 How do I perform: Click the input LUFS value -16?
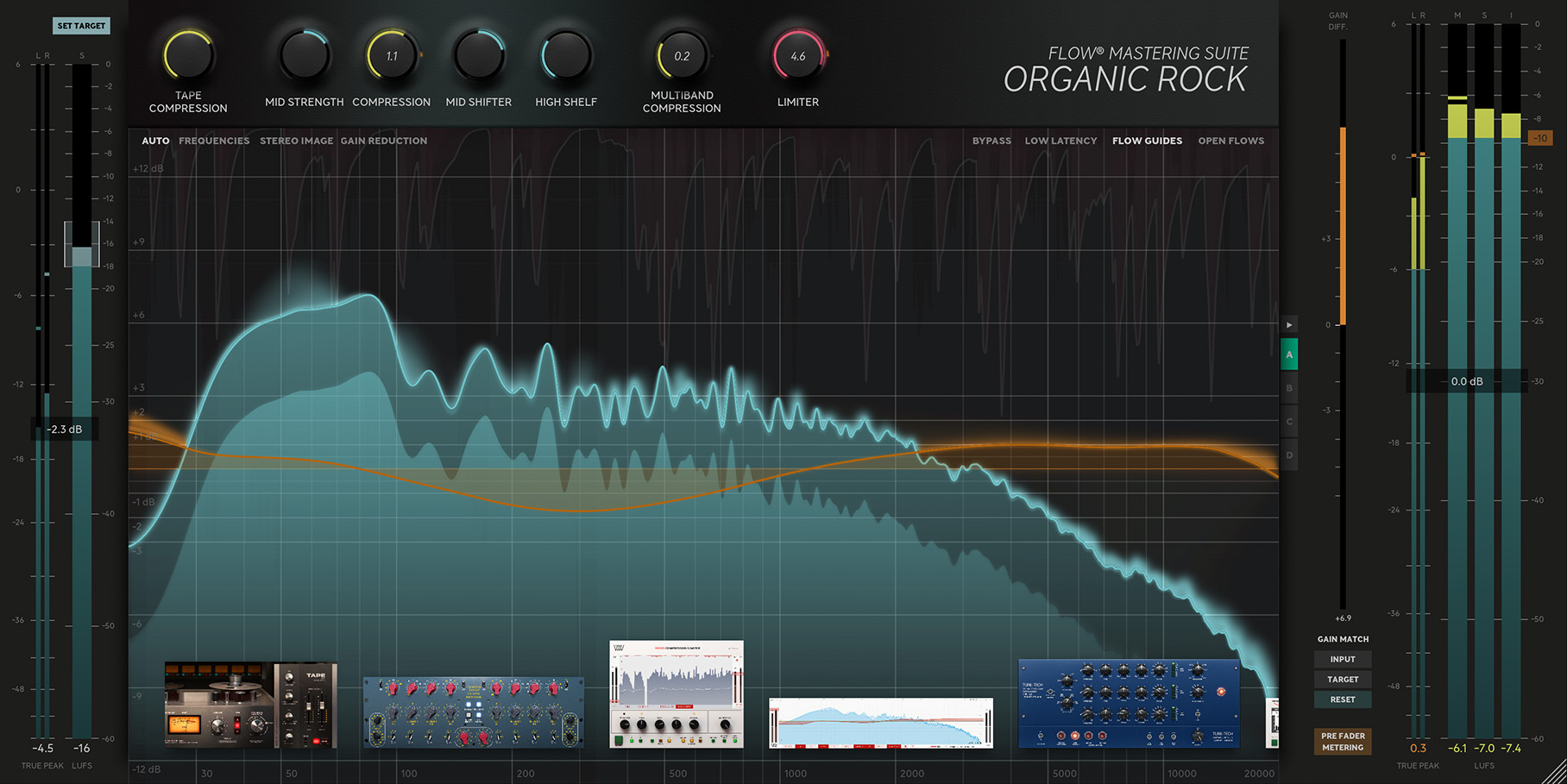[82, 748]
